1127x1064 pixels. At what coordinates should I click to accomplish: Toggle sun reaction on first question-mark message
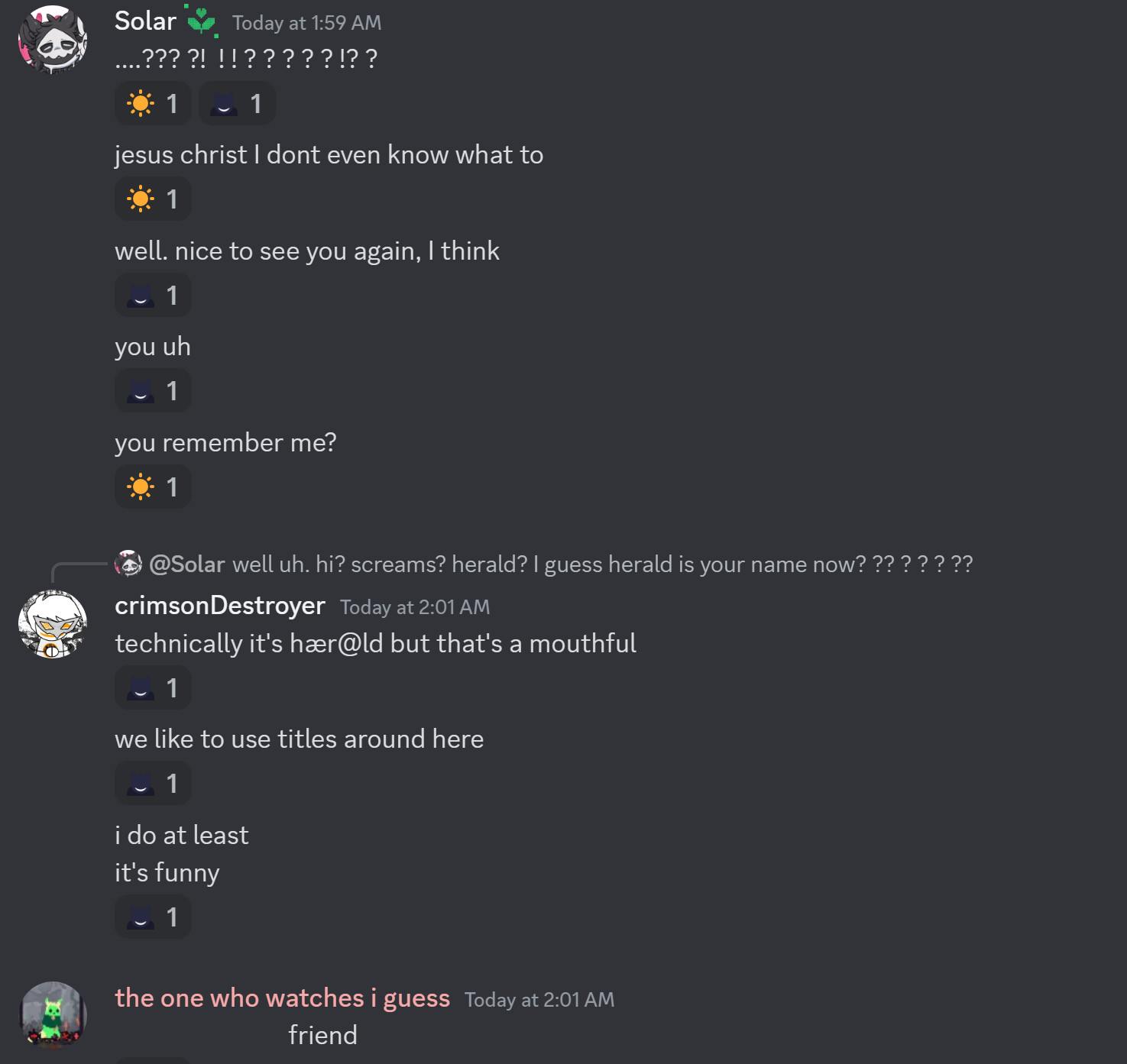[x=153, y=103]
